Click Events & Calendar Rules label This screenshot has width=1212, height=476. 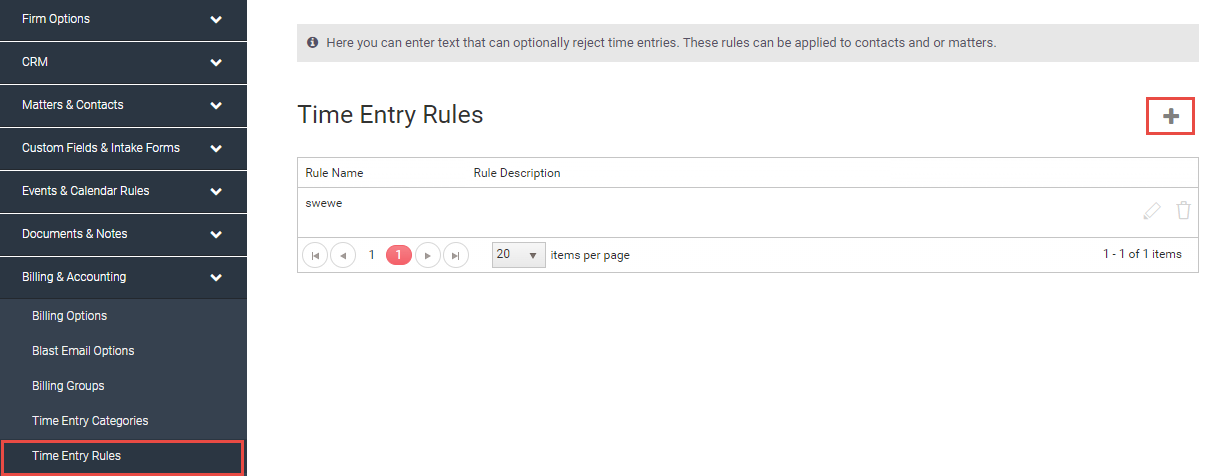click(86, 191)
